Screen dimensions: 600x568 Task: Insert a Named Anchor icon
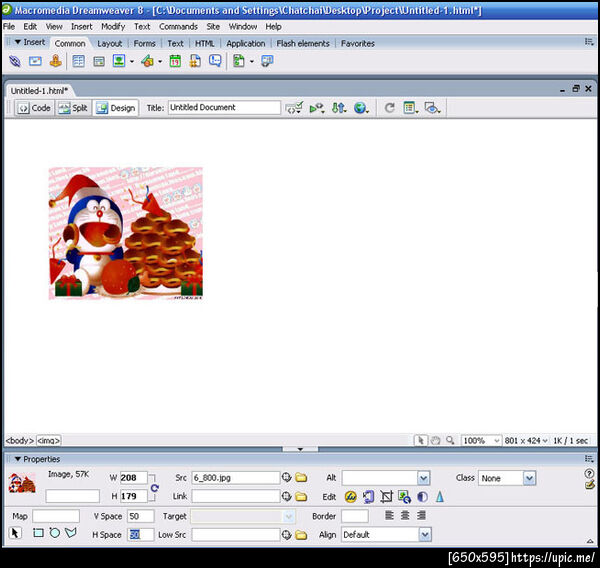[x=55, y=61]
